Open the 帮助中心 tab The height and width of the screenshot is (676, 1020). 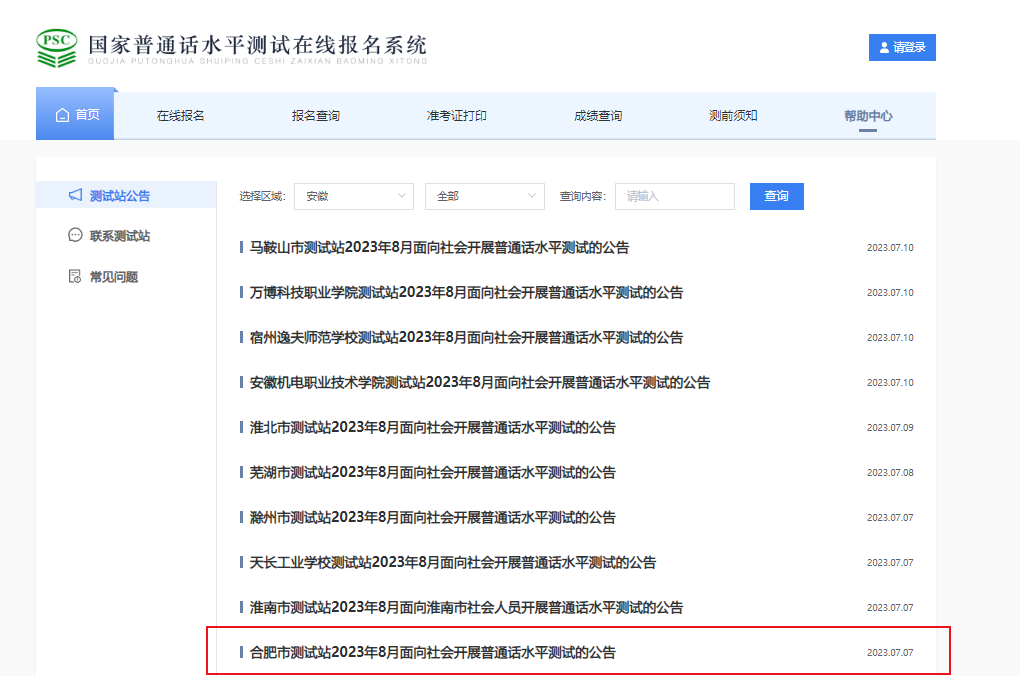tap(867, 116)
